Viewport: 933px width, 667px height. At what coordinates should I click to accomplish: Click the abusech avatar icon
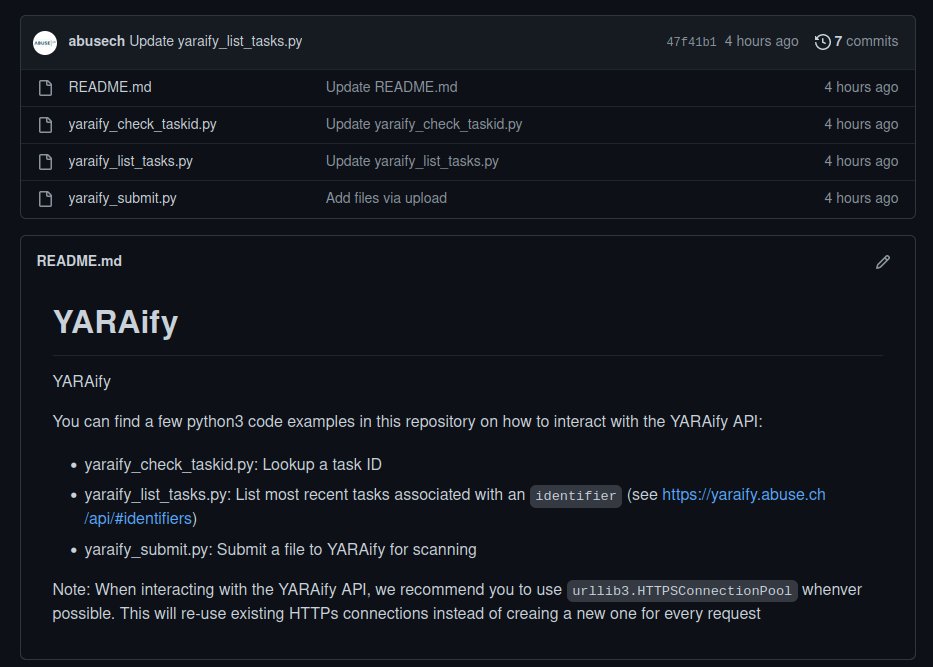point(44,41)
